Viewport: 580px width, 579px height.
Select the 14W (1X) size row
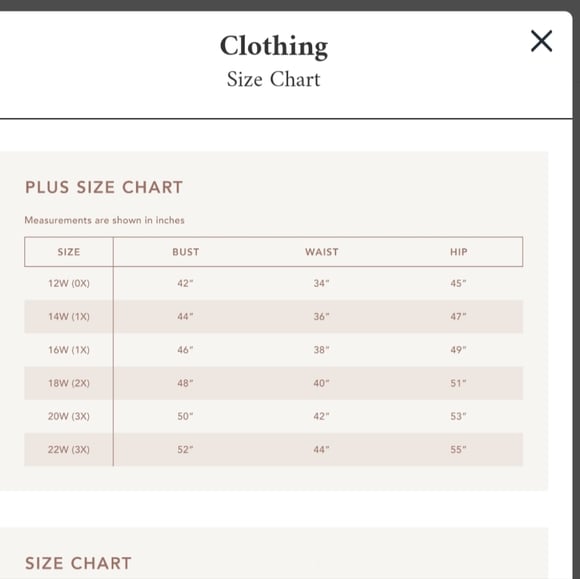coord(274,317)
